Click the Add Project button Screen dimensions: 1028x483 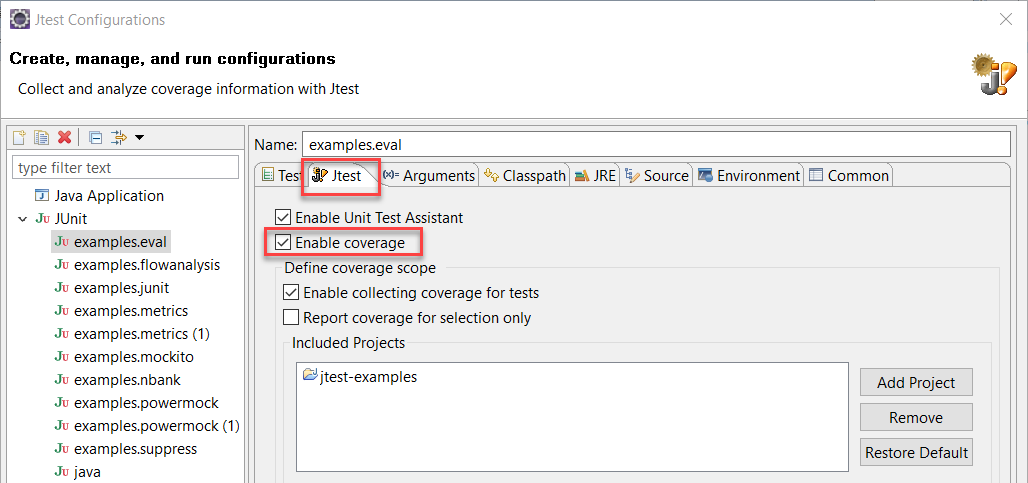click(916, 383)
